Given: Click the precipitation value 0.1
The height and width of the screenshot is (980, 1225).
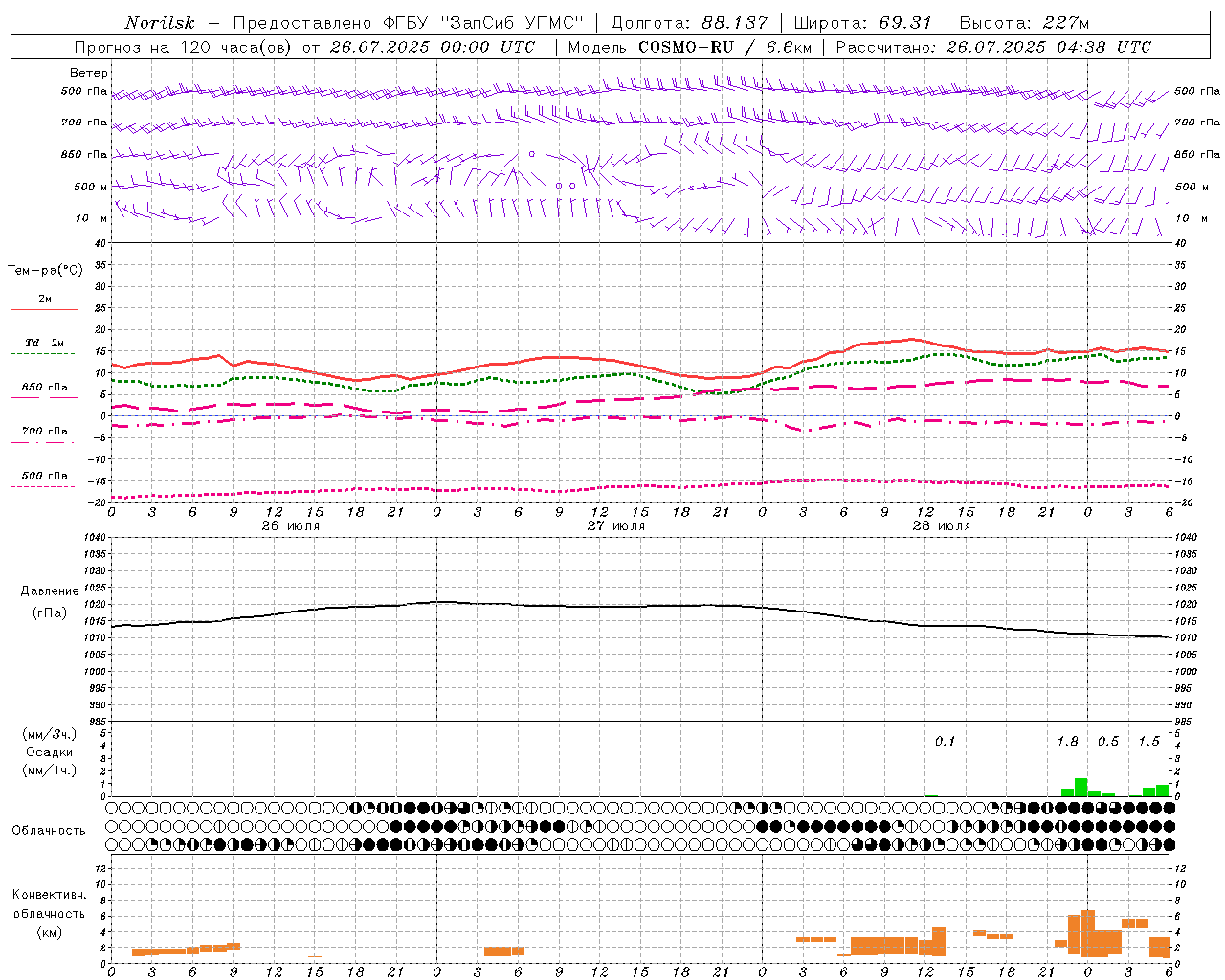Looking at the screenshot, I should point(946,741).
